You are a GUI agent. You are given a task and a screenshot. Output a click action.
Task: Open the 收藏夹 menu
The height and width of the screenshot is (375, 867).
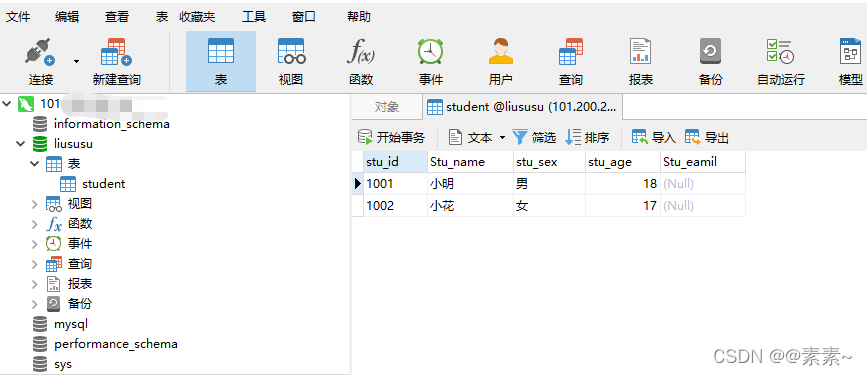pyautogui.click(x=197, y=17)
